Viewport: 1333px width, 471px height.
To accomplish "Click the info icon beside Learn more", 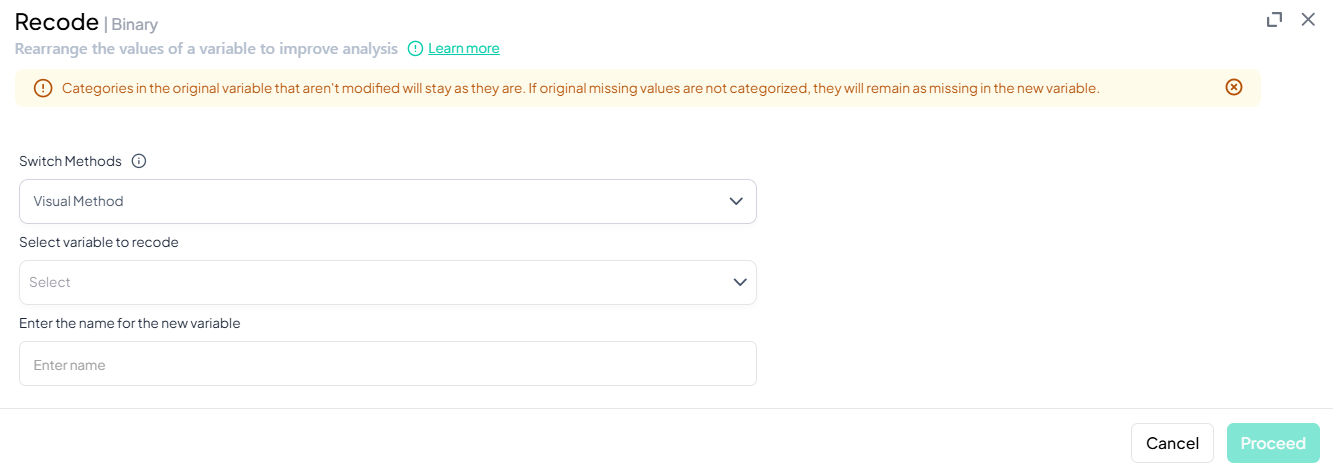I will click(416, 48).
